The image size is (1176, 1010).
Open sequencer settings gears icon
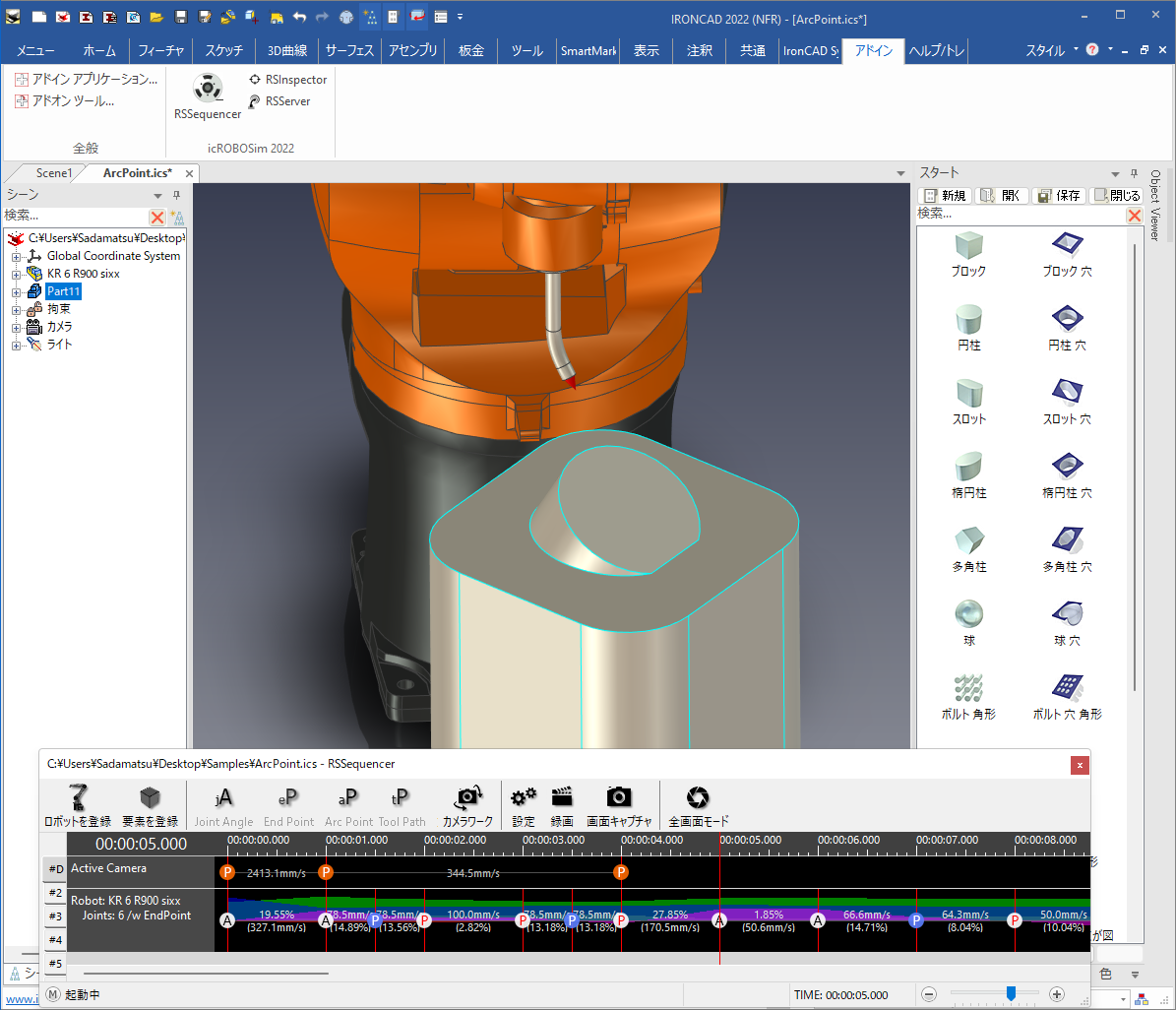coord(524,804)
